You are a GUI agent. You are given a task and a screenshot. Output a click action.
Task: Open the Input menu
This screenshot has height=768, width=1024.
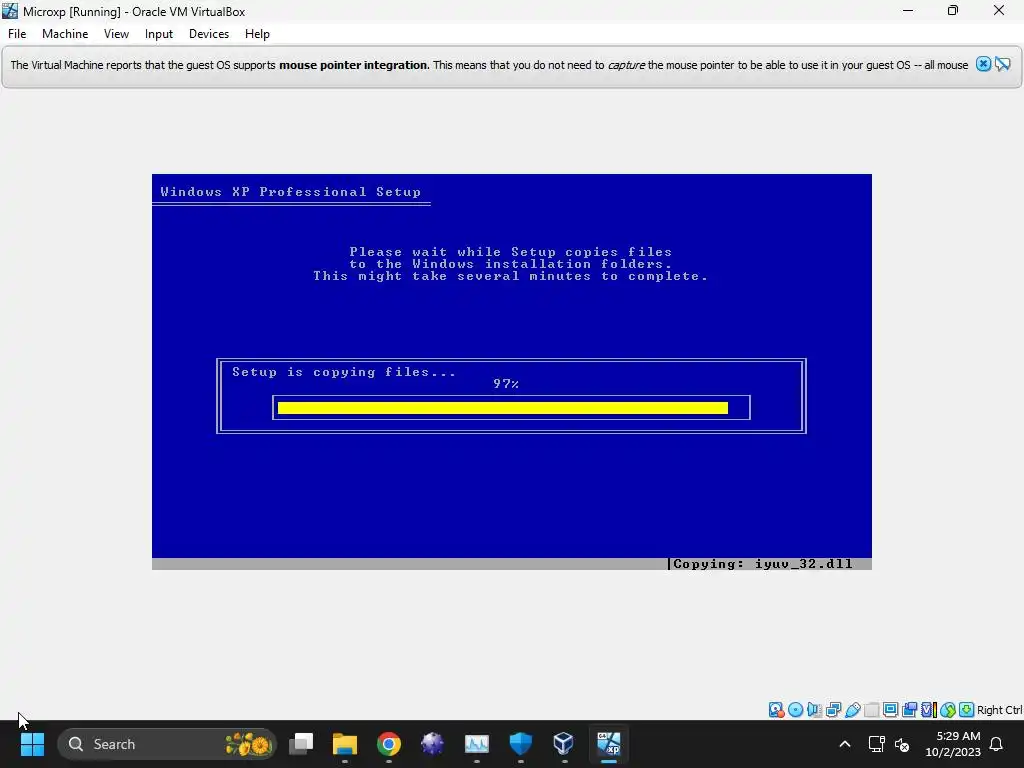coord(159,34)
